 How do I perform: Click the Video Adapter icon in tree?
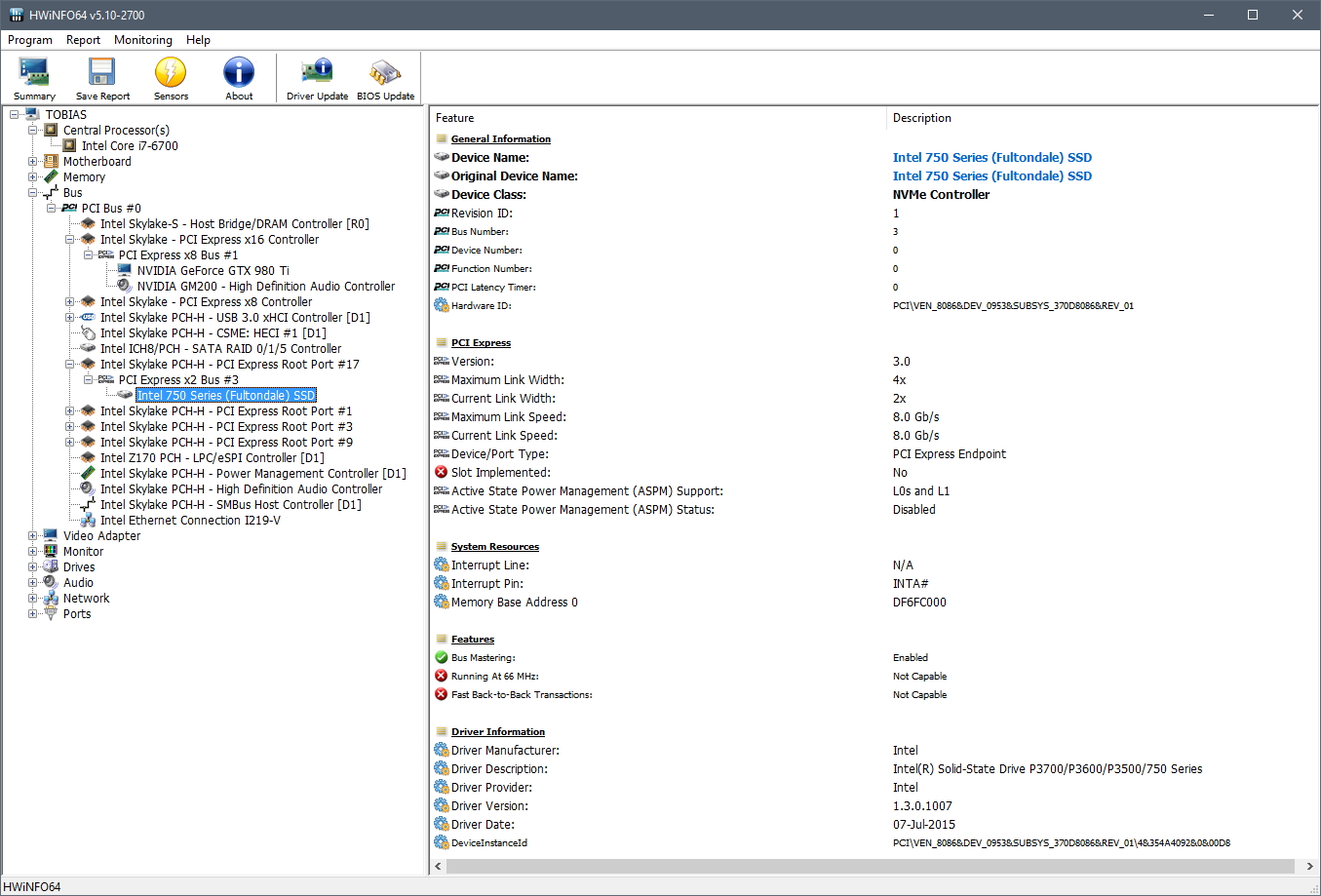51,536
